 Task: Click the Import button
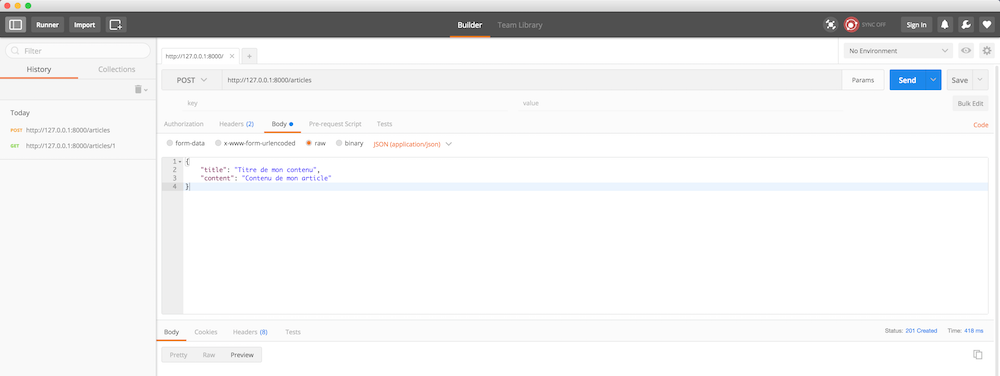pyautogui.click(x=84, y=25)
